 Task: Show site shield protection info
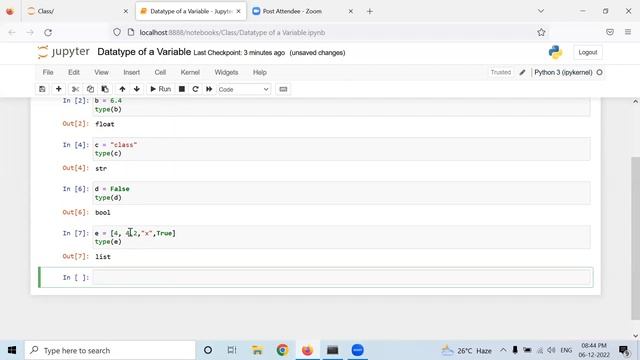pos(117,32)
